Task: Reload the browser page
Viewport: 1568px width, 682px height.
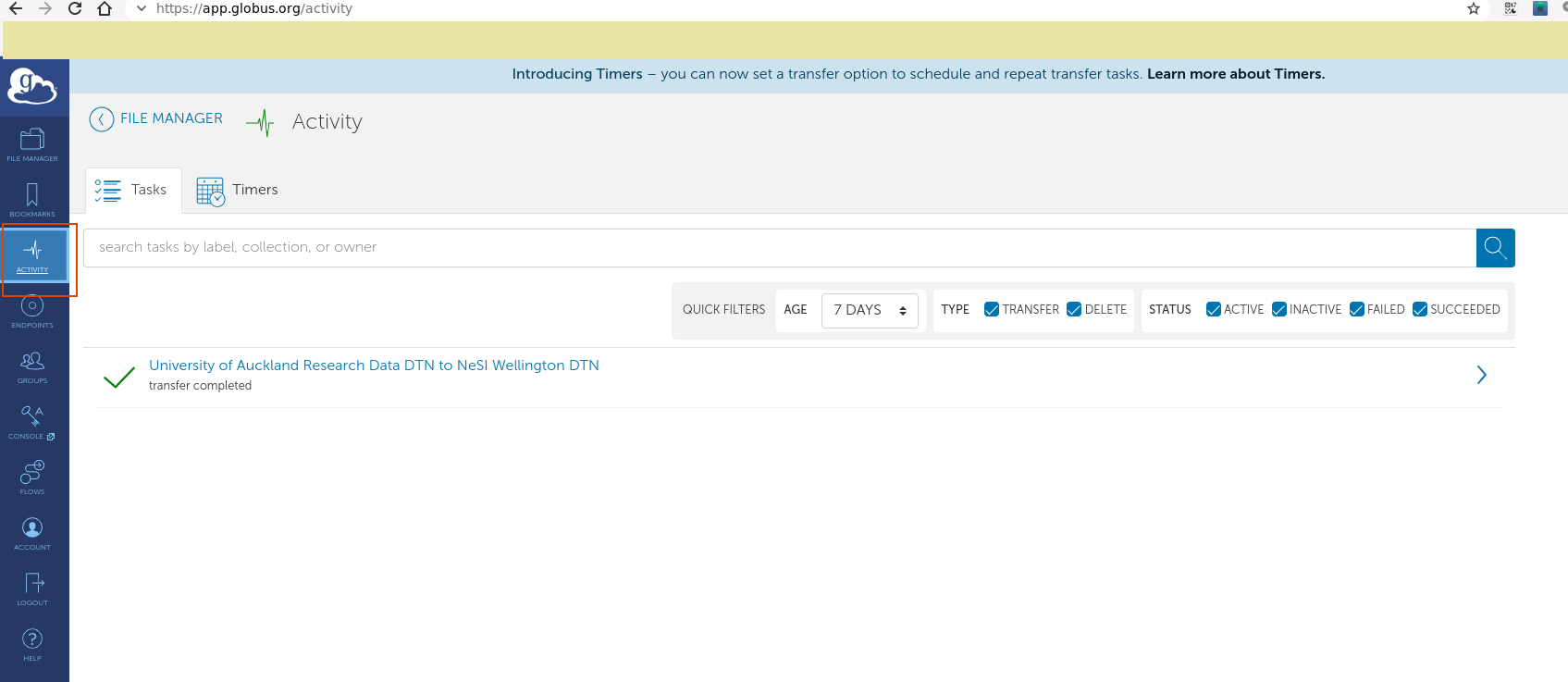Action: (75, 8)
